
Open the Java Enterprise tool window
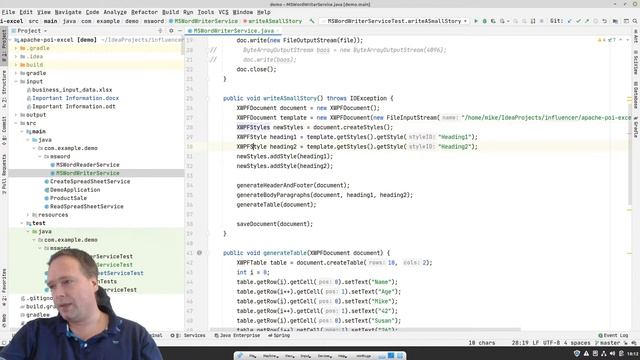237,335
